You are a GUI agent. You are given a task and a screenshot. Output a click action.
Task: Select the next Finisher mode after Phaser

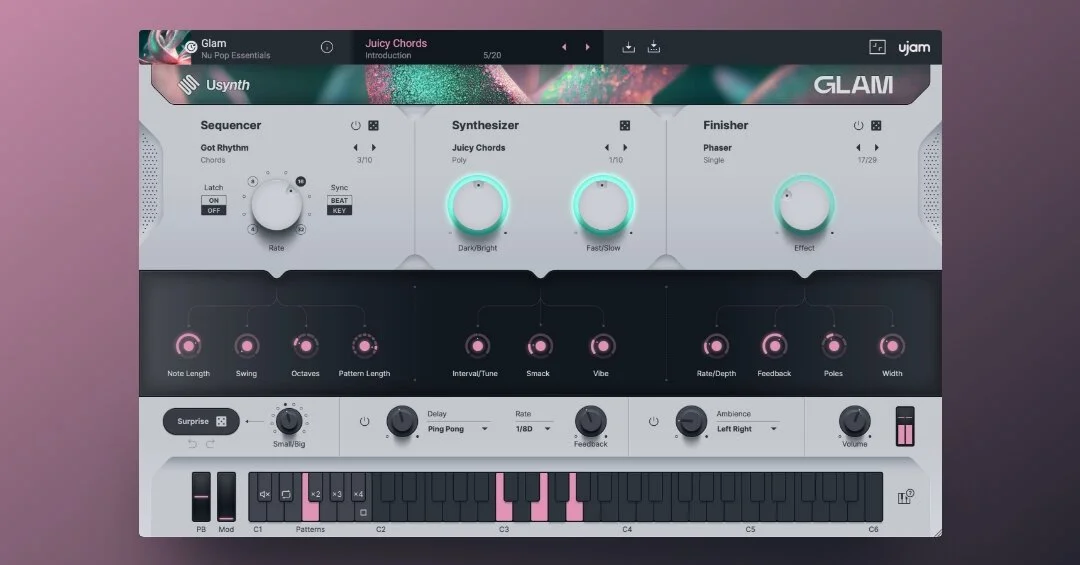pos(876,147)
